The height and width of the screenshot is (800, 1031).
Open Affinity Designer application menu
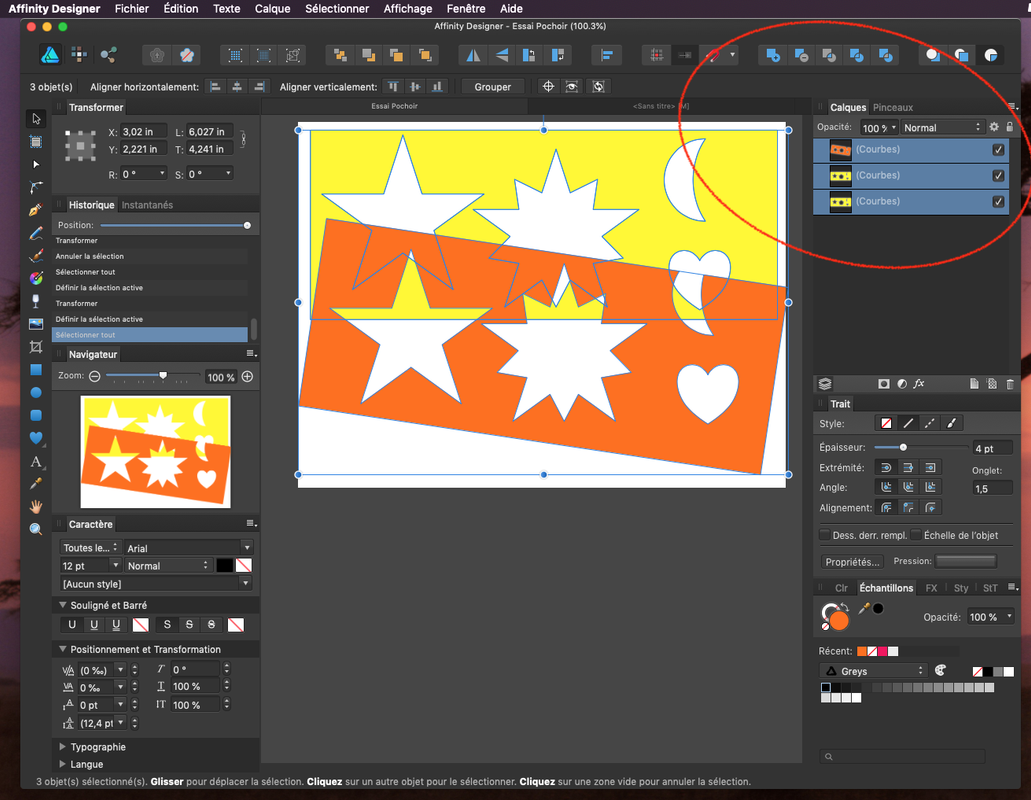(x=54, y=9)
